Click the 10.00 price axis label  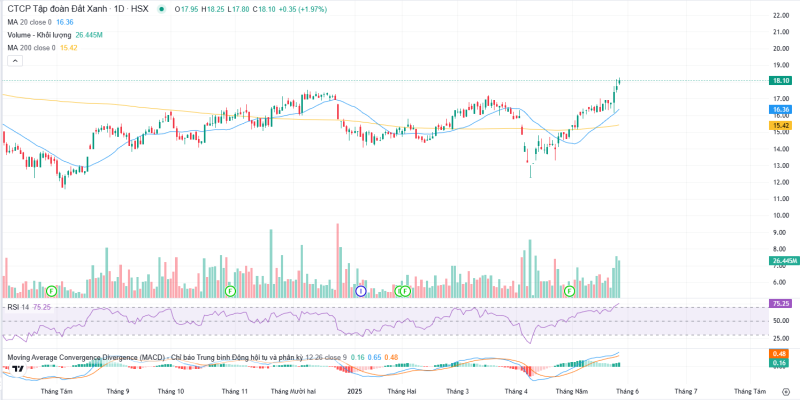(781, 216)
